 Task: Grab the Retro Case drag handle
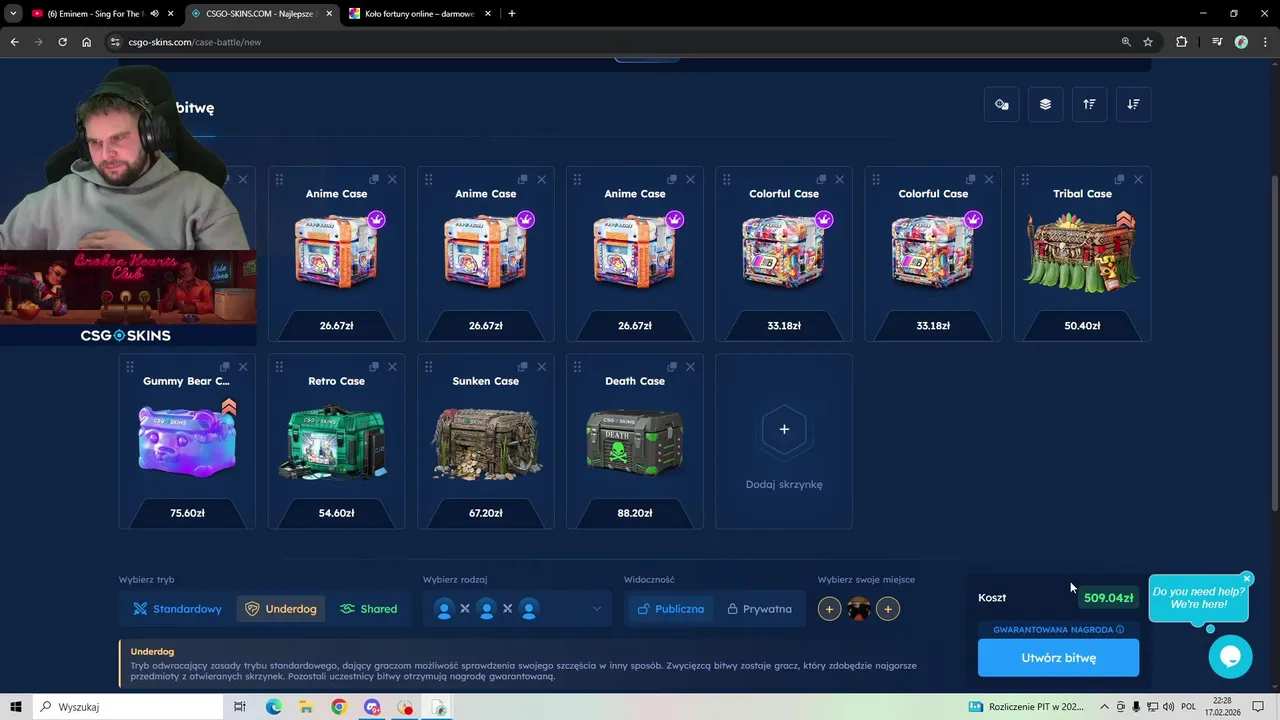click(279, 367)
